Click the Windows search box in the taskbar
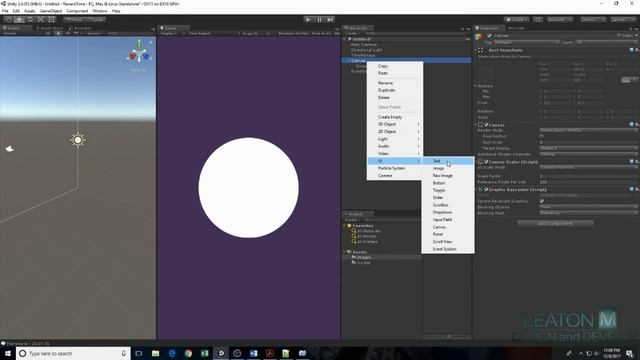The width and height of the screenshot is (640, 360). tap(73, 353)
